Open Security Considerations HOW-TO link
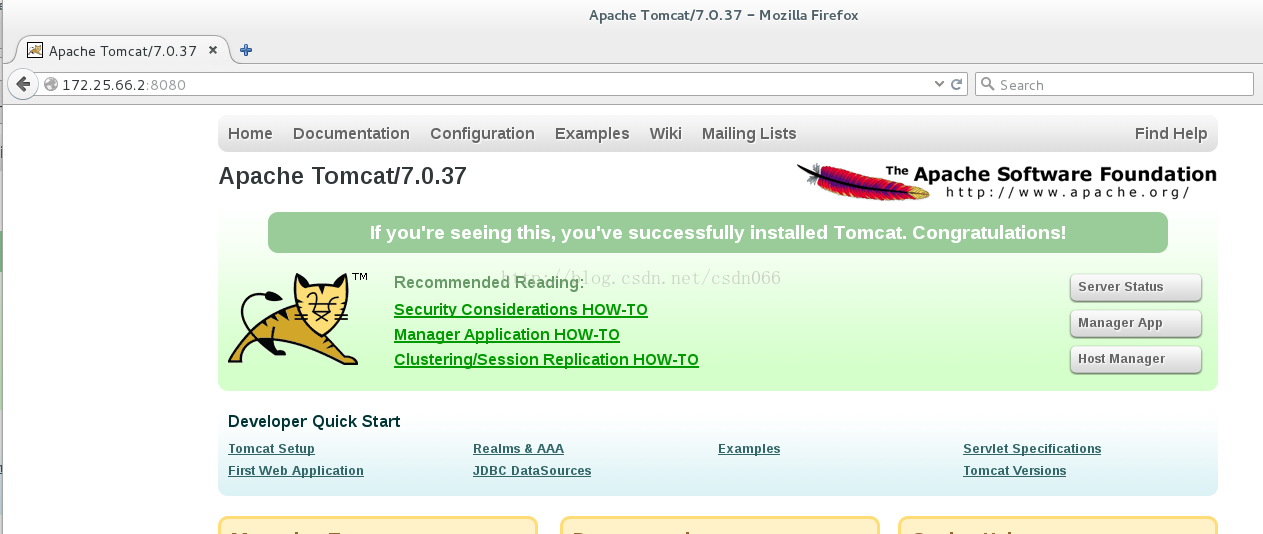 [521, 310]
